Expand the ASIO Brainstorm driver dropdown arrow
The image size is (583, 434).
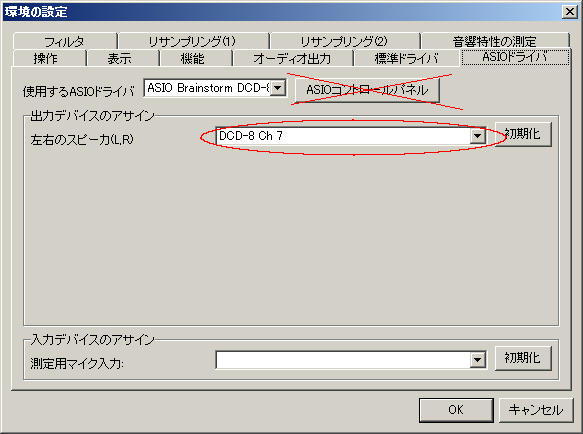[x=277, y=88]
